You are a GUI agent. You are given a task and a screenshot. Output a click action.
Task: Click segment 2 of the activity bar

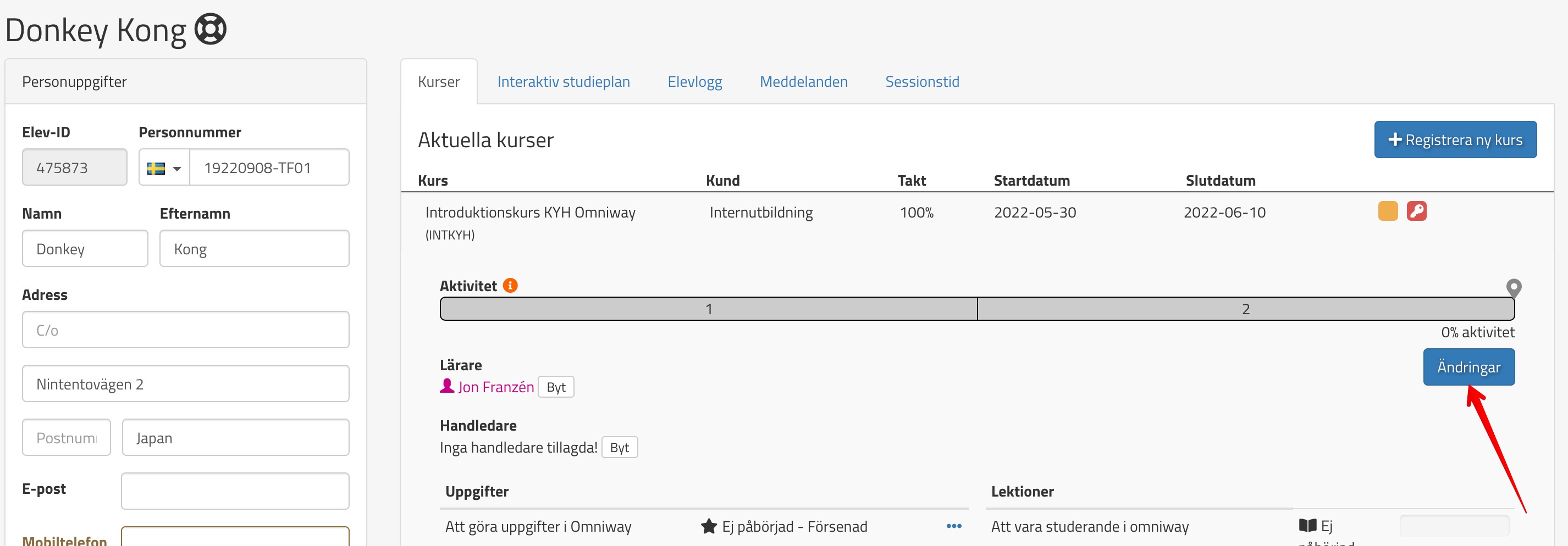[x=1245, y=309]
